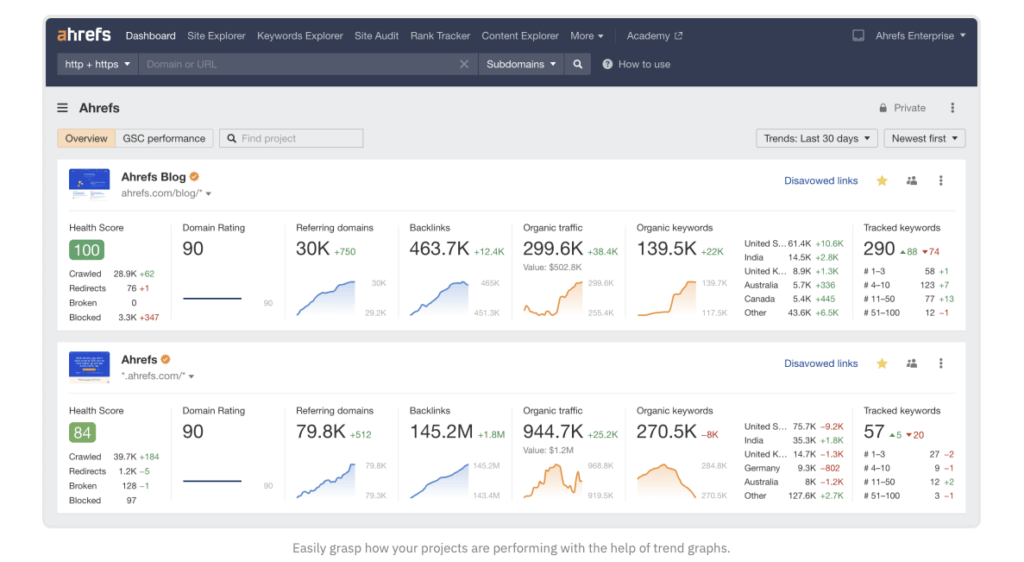Click the monitor icon in top navigation
The height and width of the screenshot is (562, 1024).
pyautogui.click(x=858, y=36)
